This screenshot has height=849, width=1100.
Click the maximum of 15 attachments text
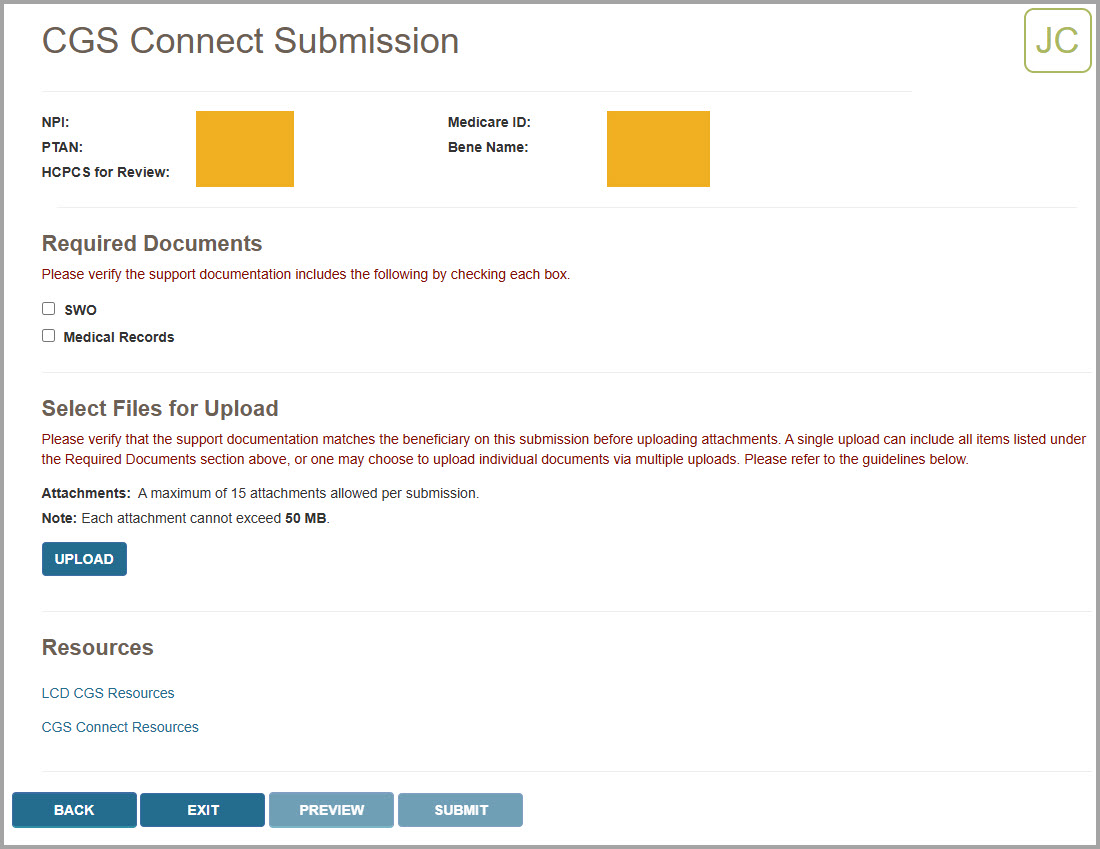pos(309,493)
